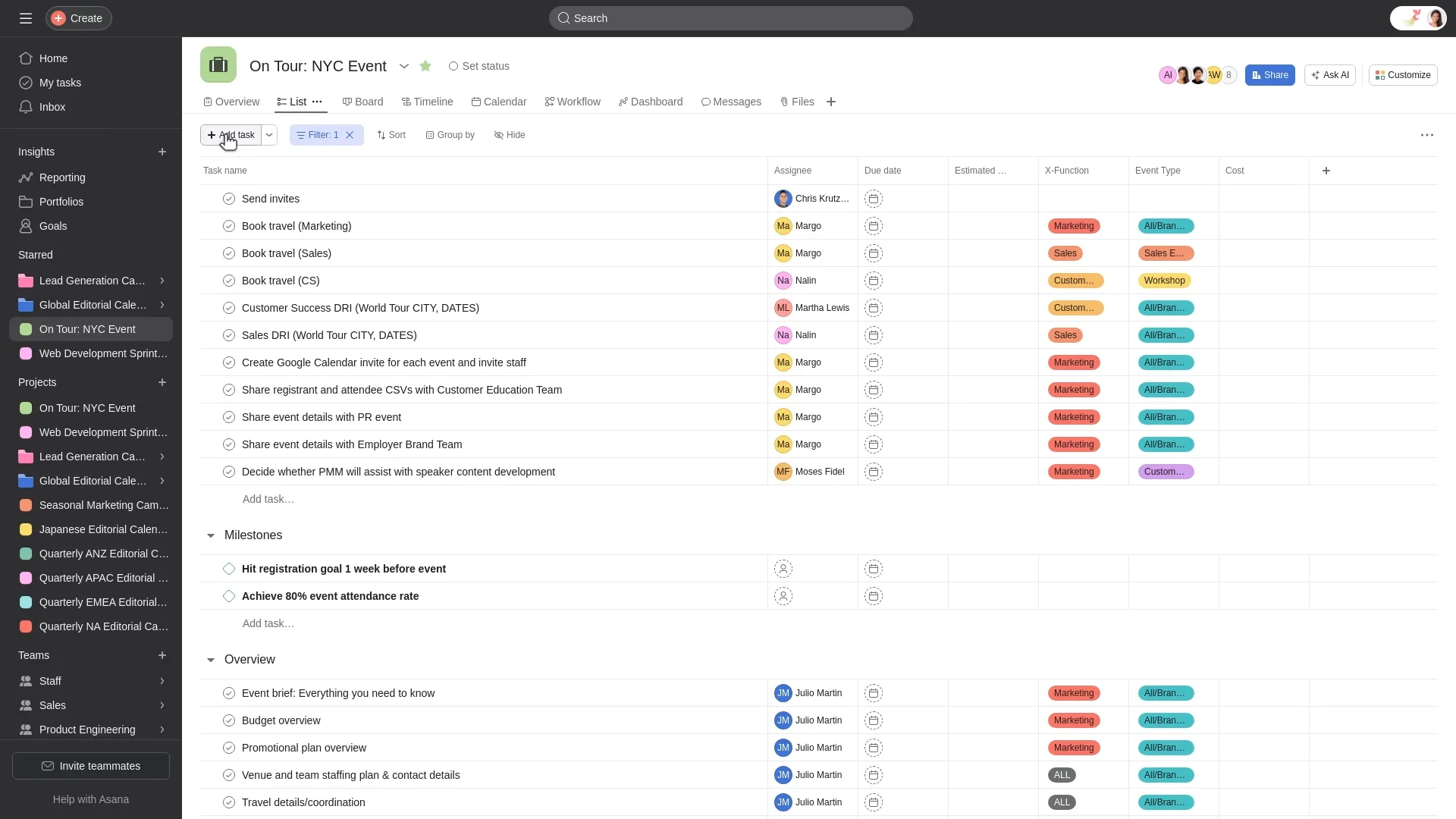
Task: Collapse the Overview section
Action: pos(210,659)
